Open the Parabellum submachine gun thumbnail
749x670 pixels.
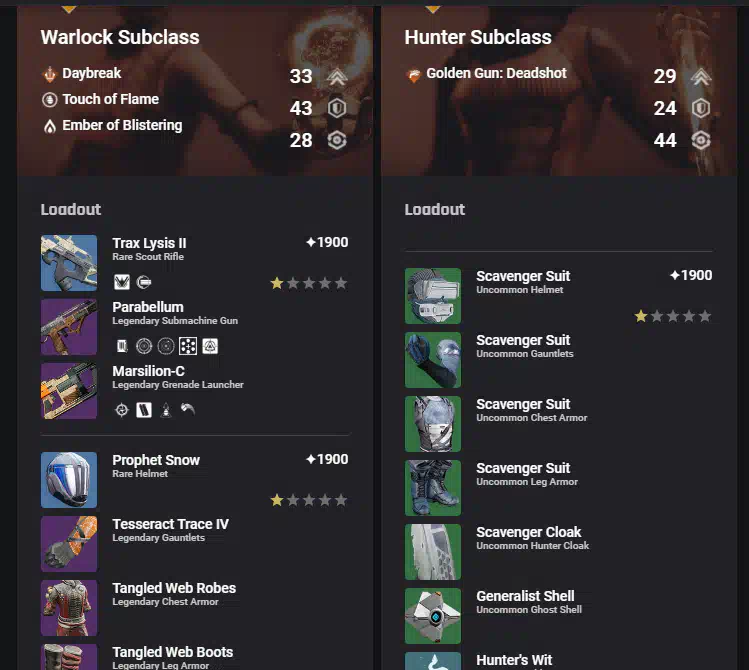(69, 327)
